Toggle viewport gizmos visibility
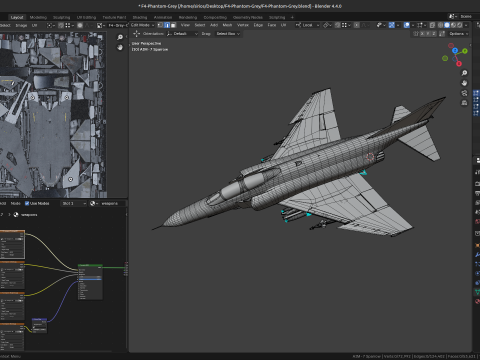Screen dimensions: 480x360 [x=392, y=25]
